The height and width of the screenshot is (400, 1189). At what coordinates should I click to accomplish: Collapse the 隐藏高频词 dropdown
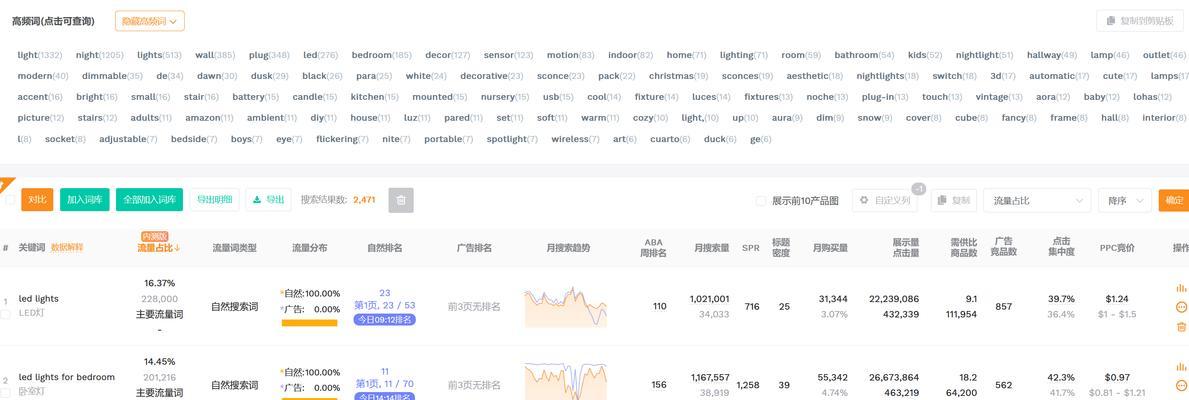149,21
